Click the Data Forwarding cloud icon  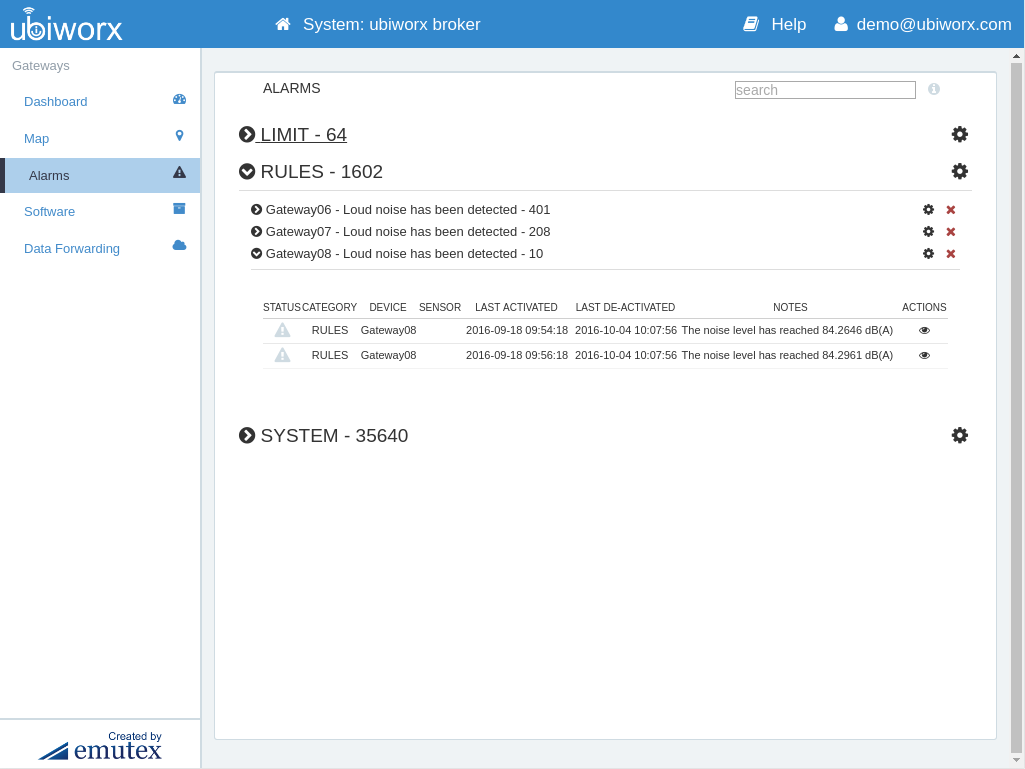click(179, 245)
